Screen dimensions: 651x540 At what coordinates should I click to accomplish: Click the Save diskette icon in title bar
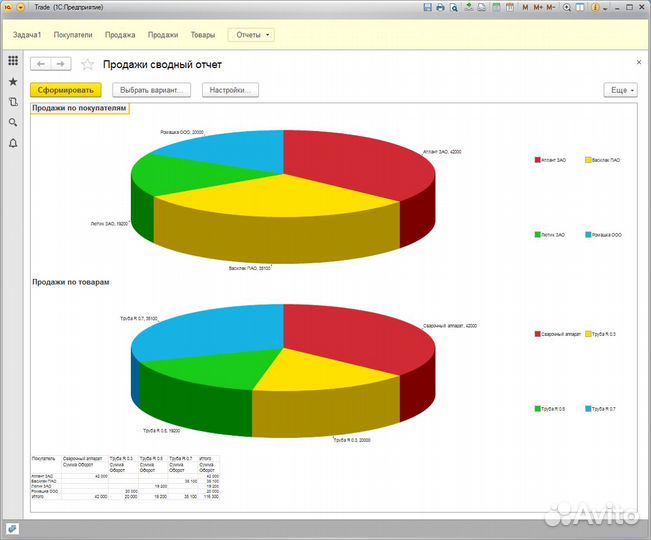428,7
